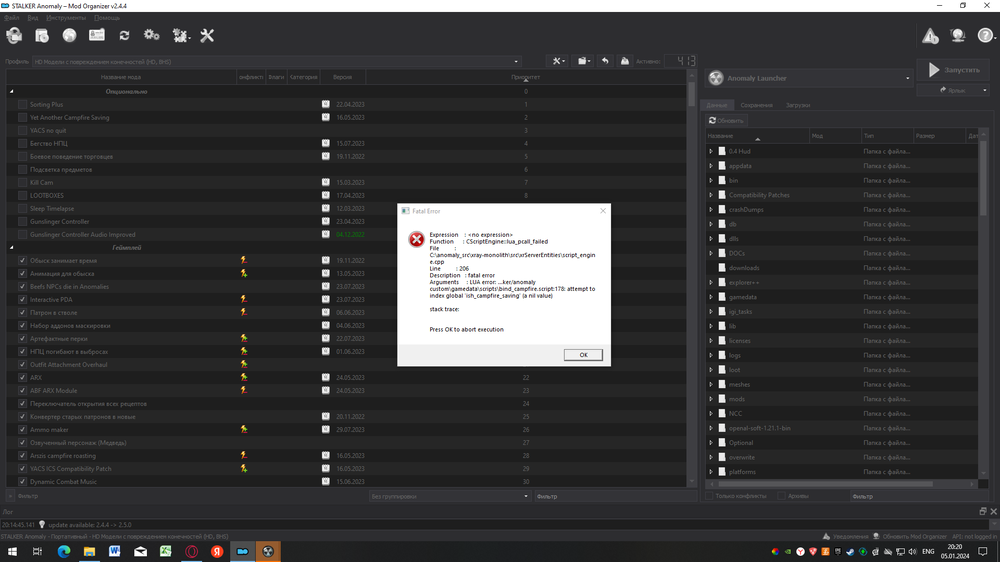Sort by Название мода column header
The image size is (1000, 562).
121,77
